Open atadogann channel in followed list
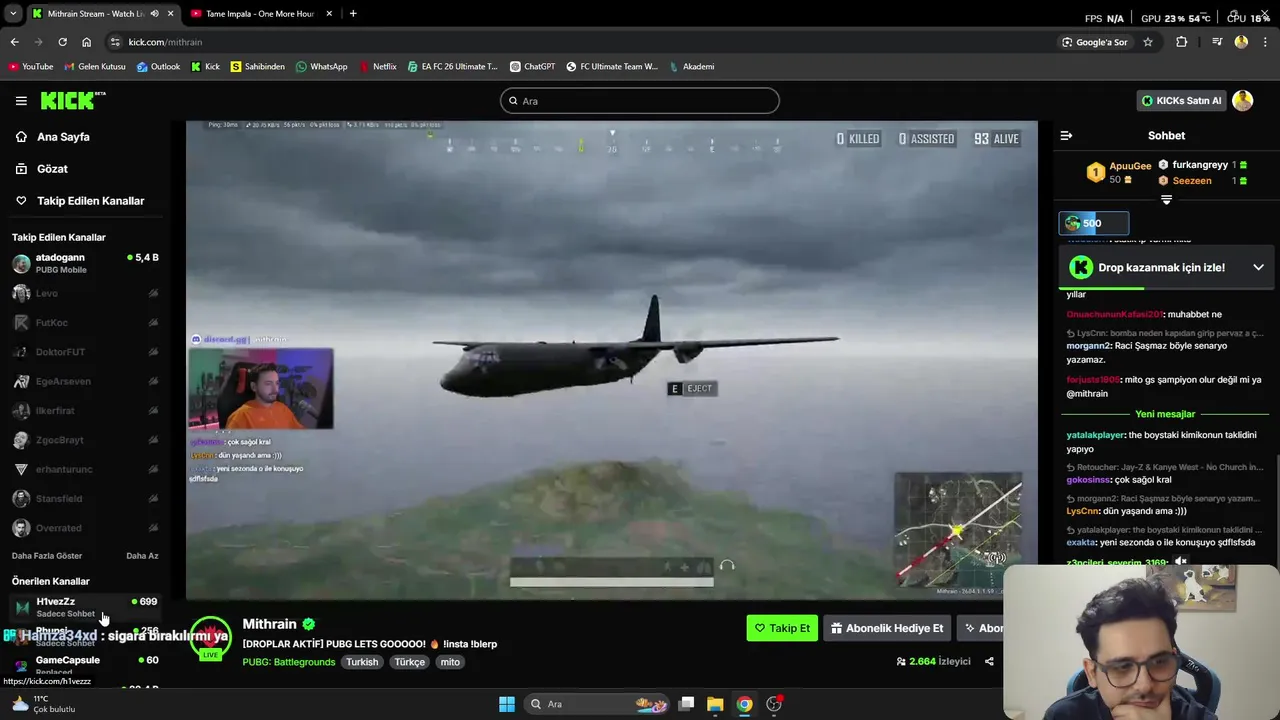 pos(85,263)
